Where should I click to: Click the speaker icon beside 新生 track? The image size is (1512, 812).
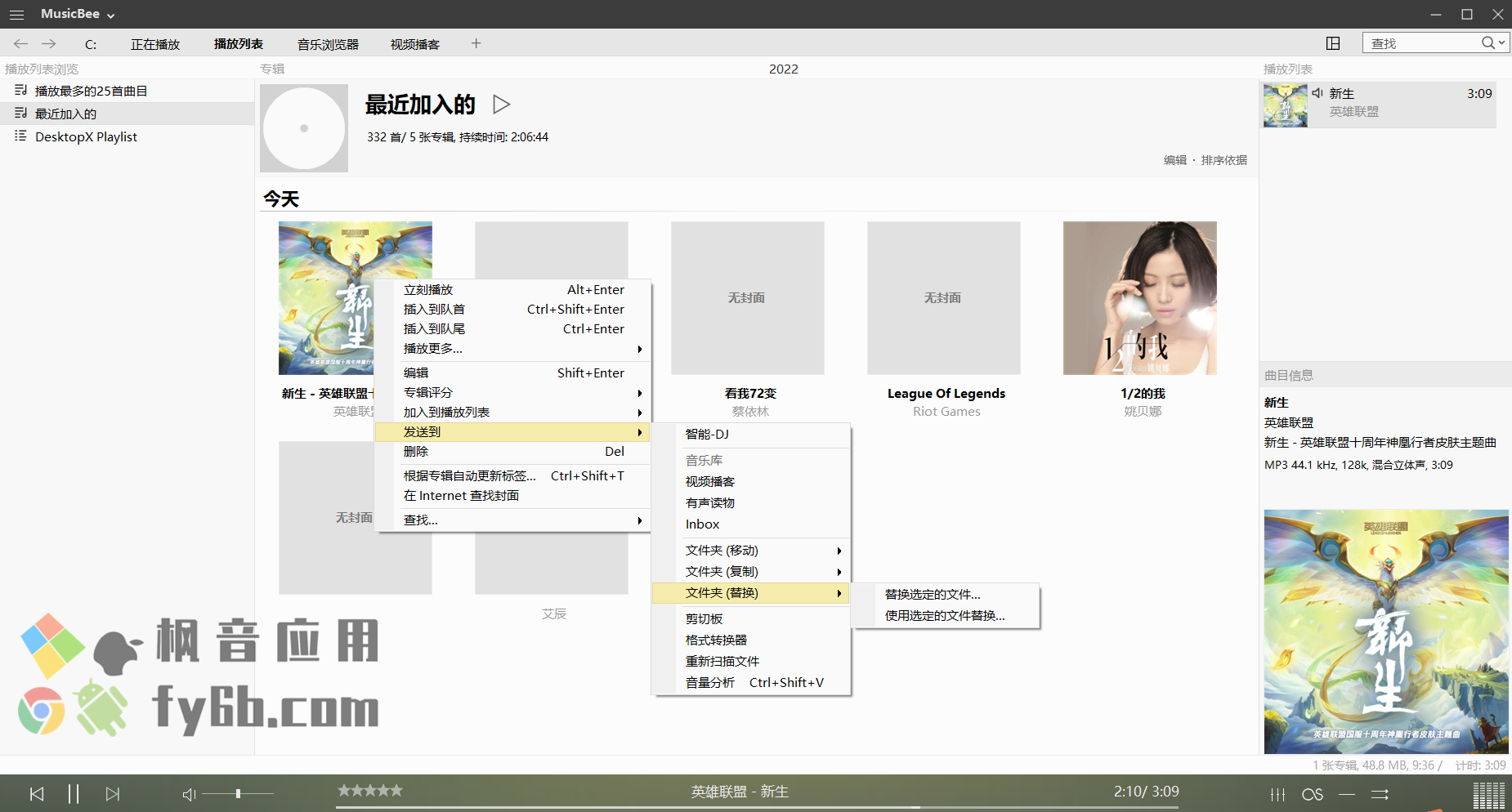(1317, 93)
